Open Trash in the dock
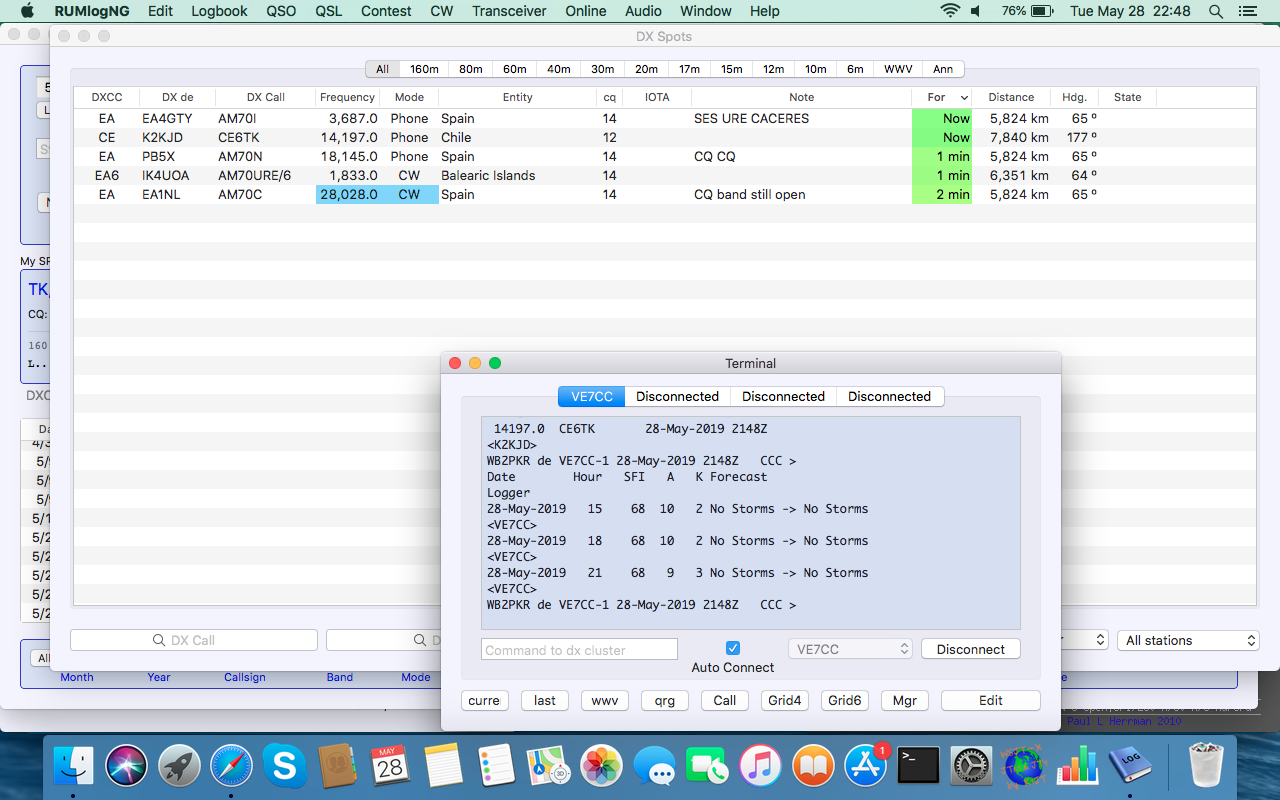Screen dimensions: 1280x800 (1206, 767)
